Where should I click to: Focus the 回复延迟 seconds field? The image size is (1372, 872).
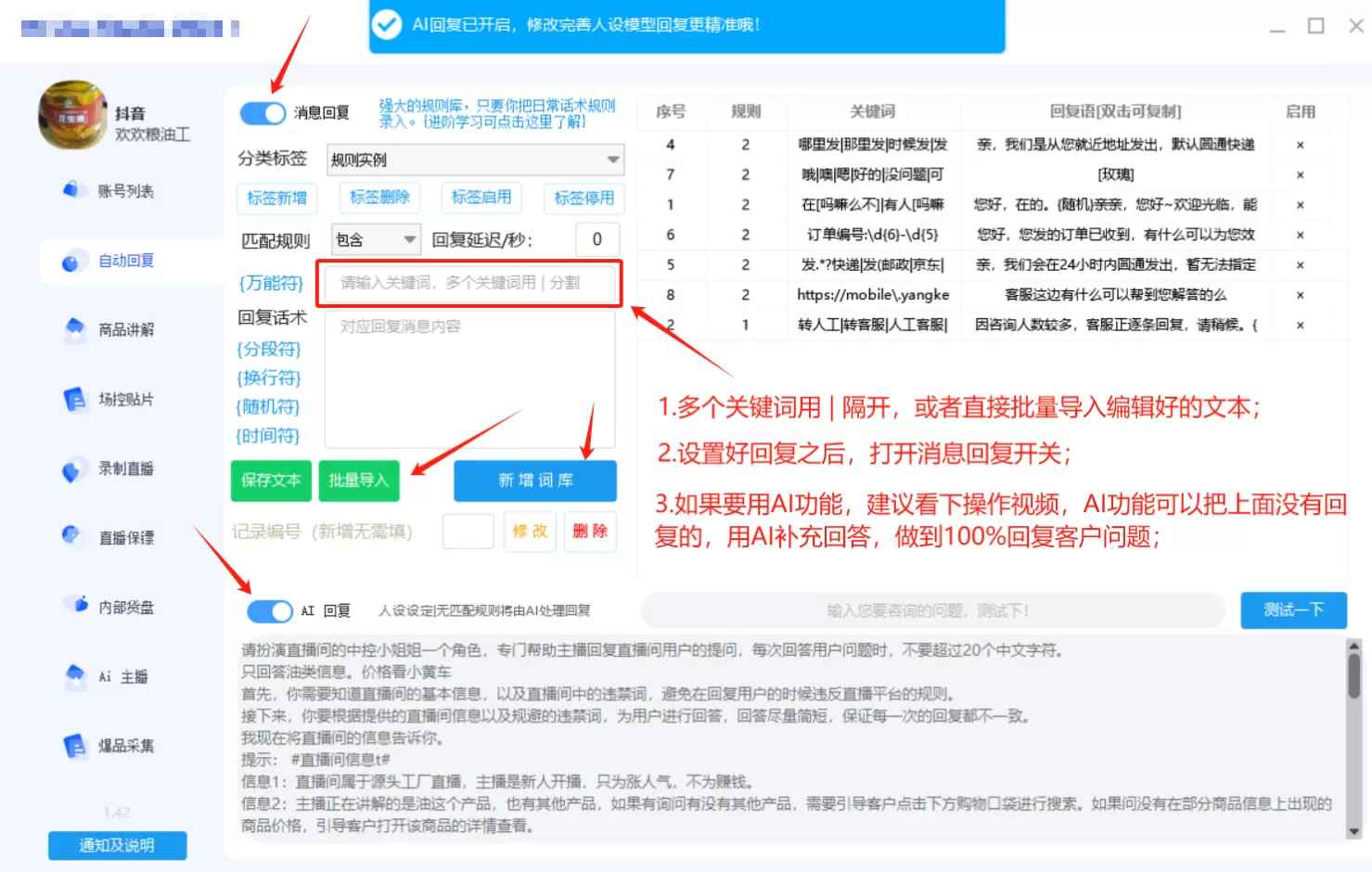597,239
